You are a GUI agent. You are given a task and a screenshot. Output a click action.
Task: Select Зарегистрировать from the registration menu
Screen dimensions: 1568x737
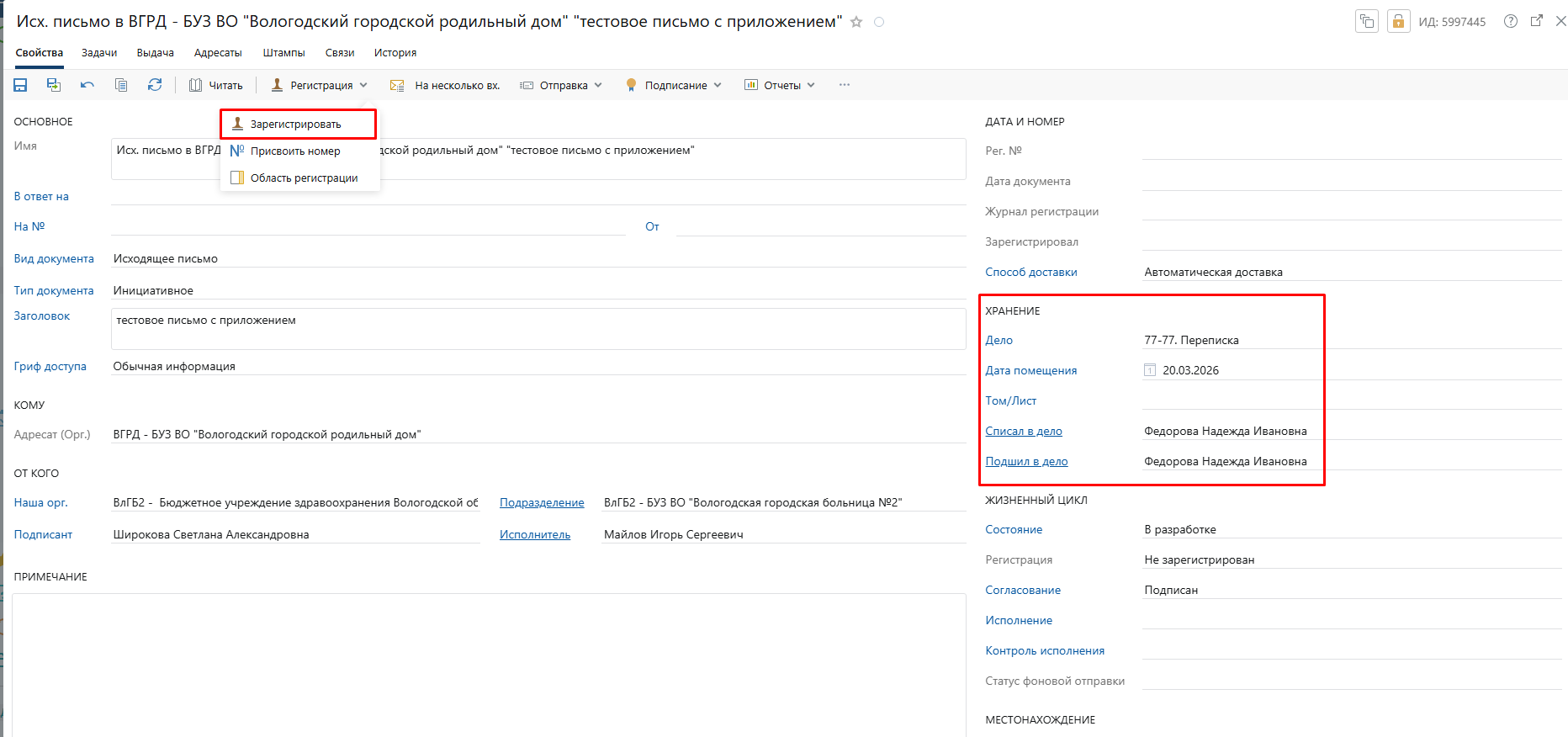[296, 125]
